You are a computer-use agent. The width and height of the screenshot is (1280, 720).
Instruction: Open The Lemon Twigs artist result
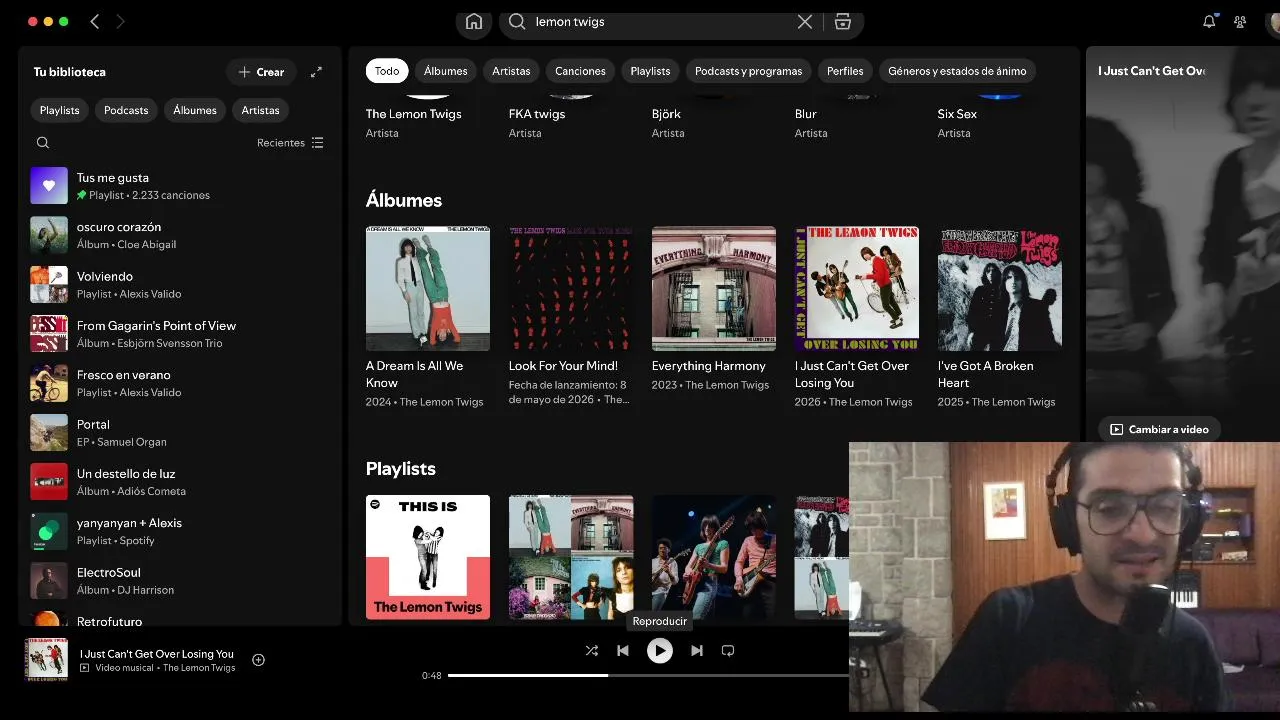[414, 114]
